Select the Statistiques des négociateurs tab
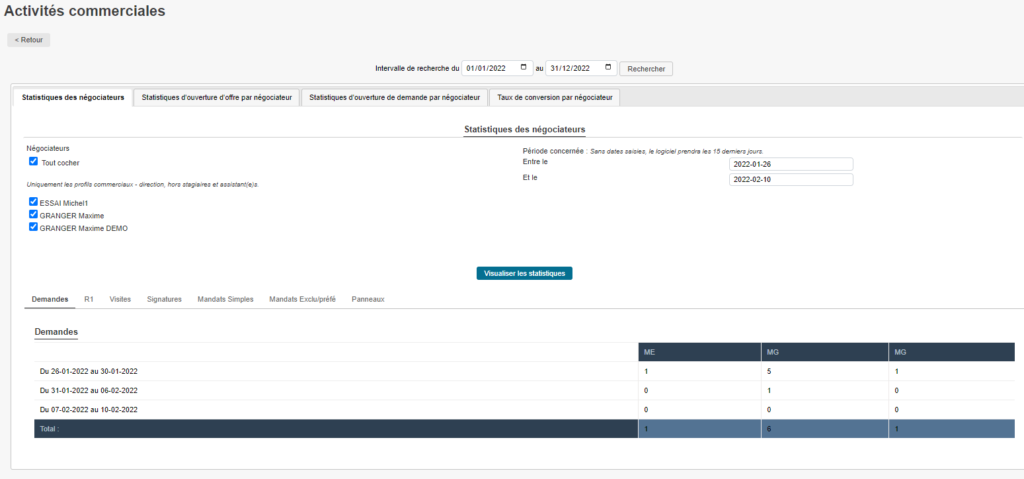 pos(73,97)
